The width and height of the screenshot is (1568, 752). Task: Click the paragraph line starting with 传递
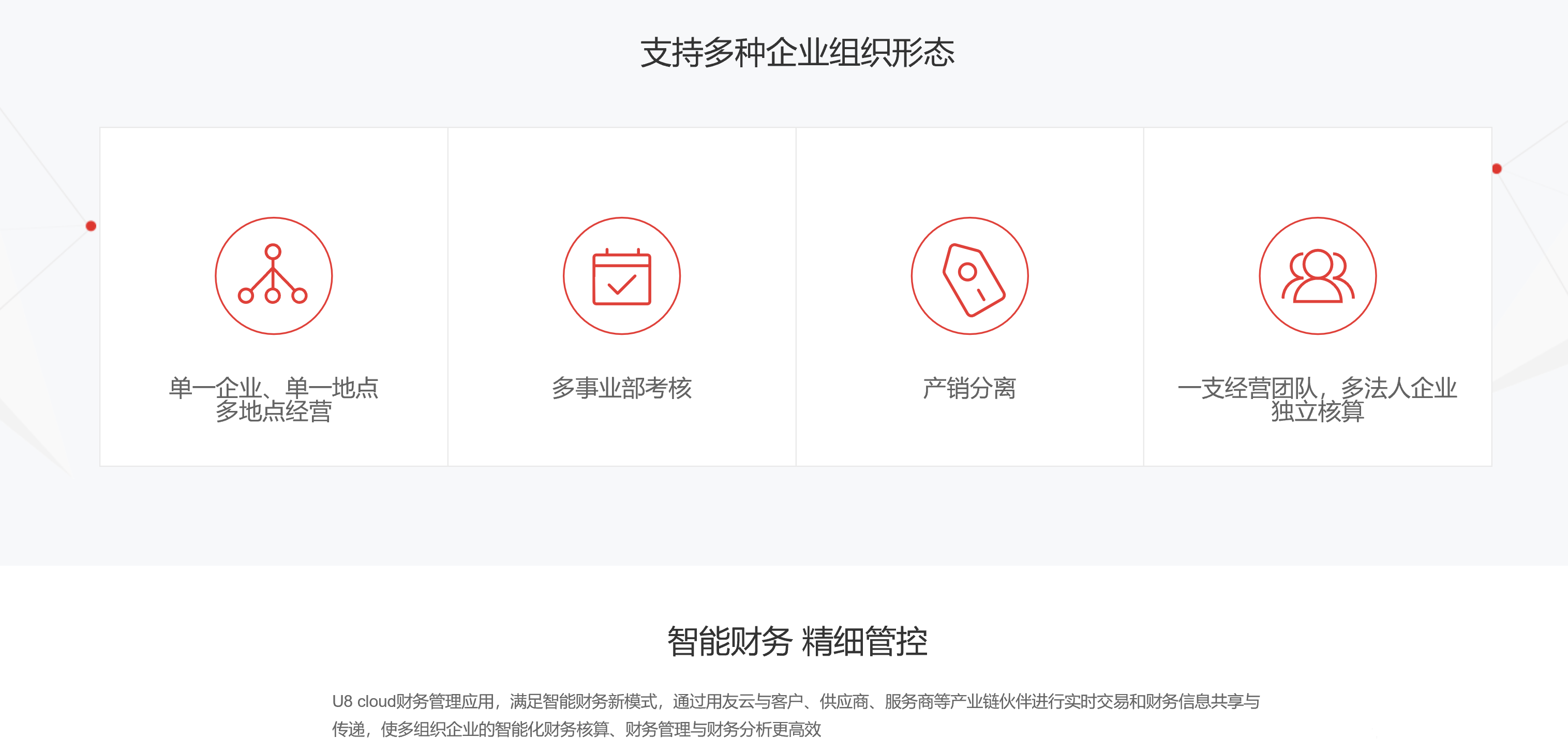click(576, 729)
